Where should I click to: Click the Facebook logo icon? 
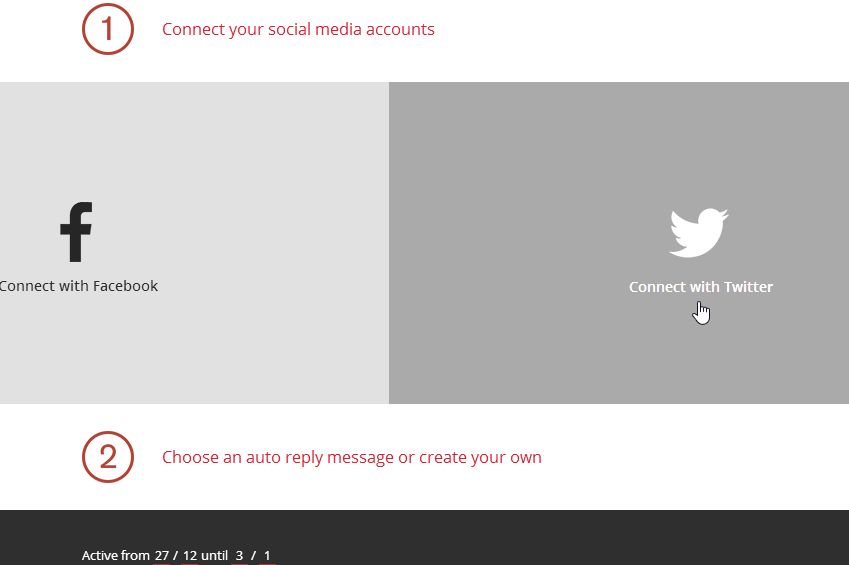(x=76, y=232)
